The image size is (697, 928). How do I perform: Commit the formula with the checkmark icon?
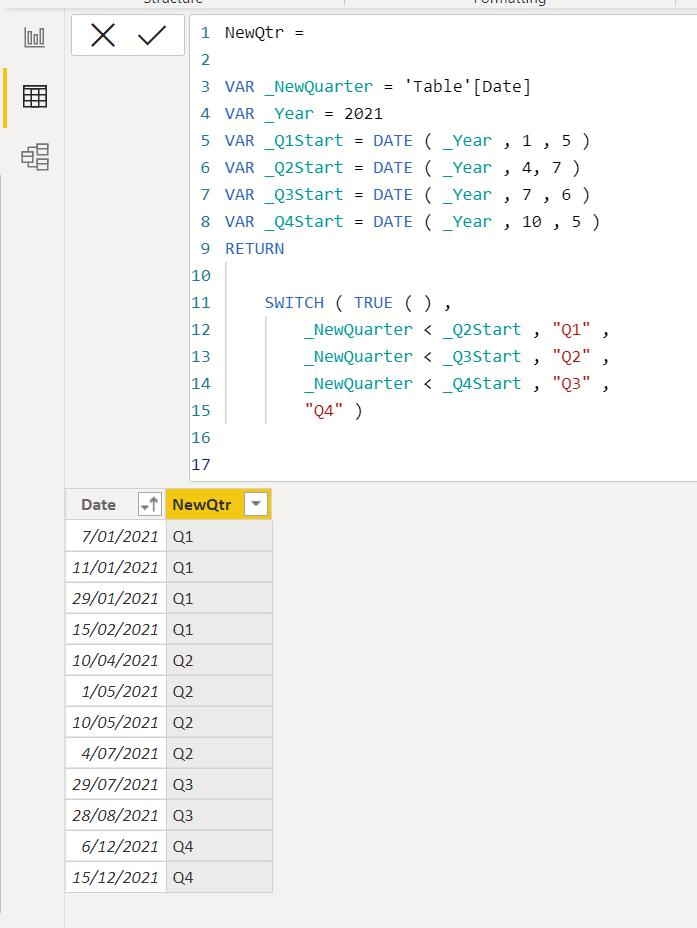click(x=152, y=36)
